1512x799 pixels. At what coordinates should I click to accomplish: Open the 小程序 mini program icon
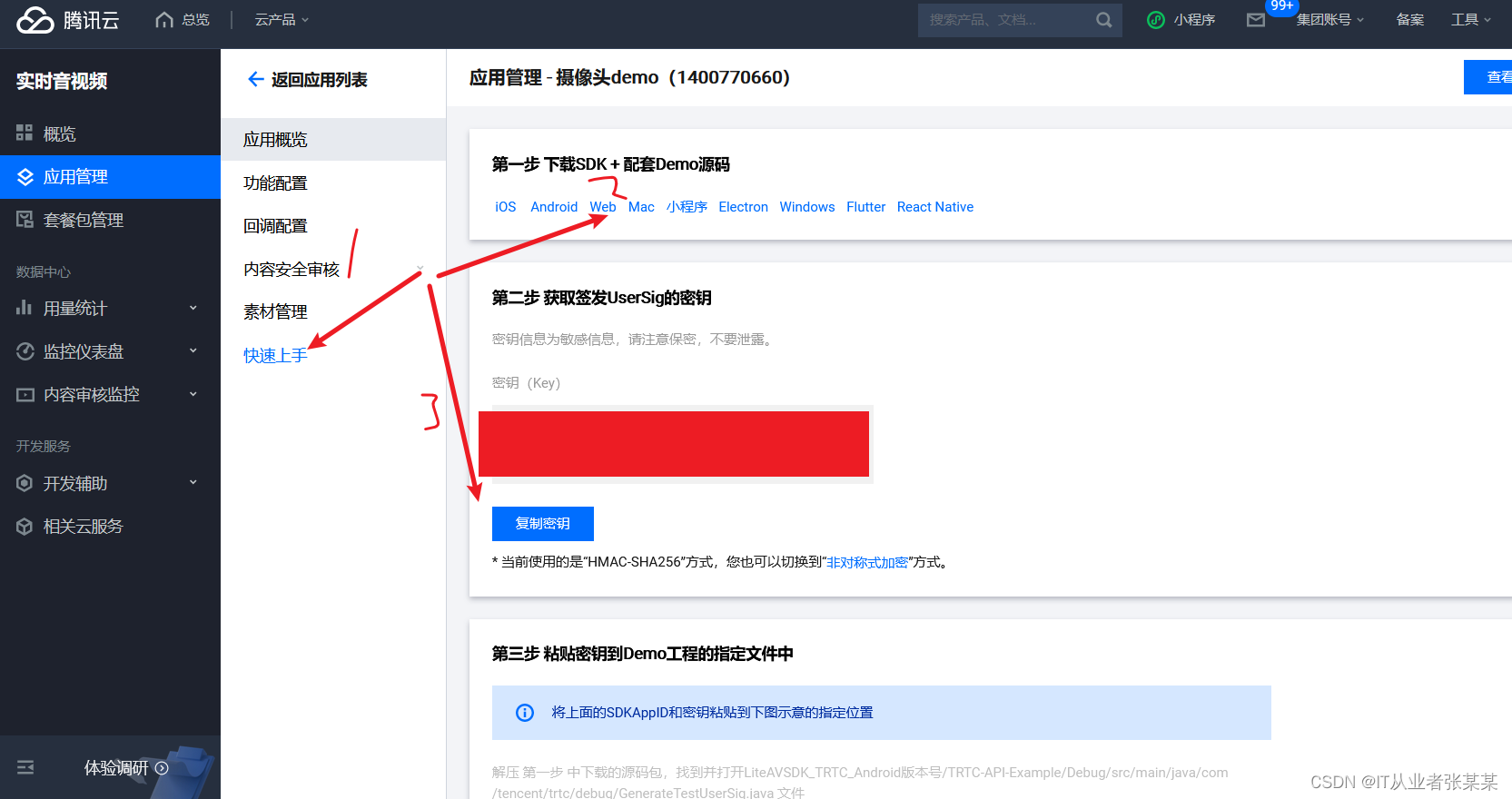click(1156, 19)
